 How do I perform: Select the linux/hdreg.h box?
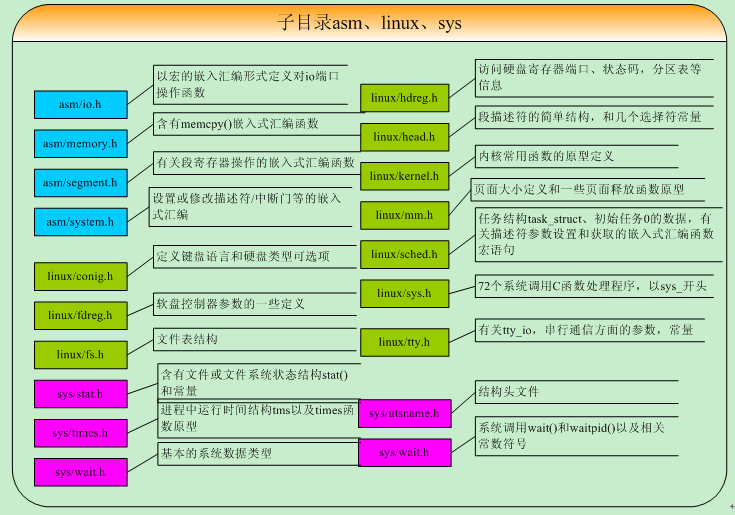point(405,98)
